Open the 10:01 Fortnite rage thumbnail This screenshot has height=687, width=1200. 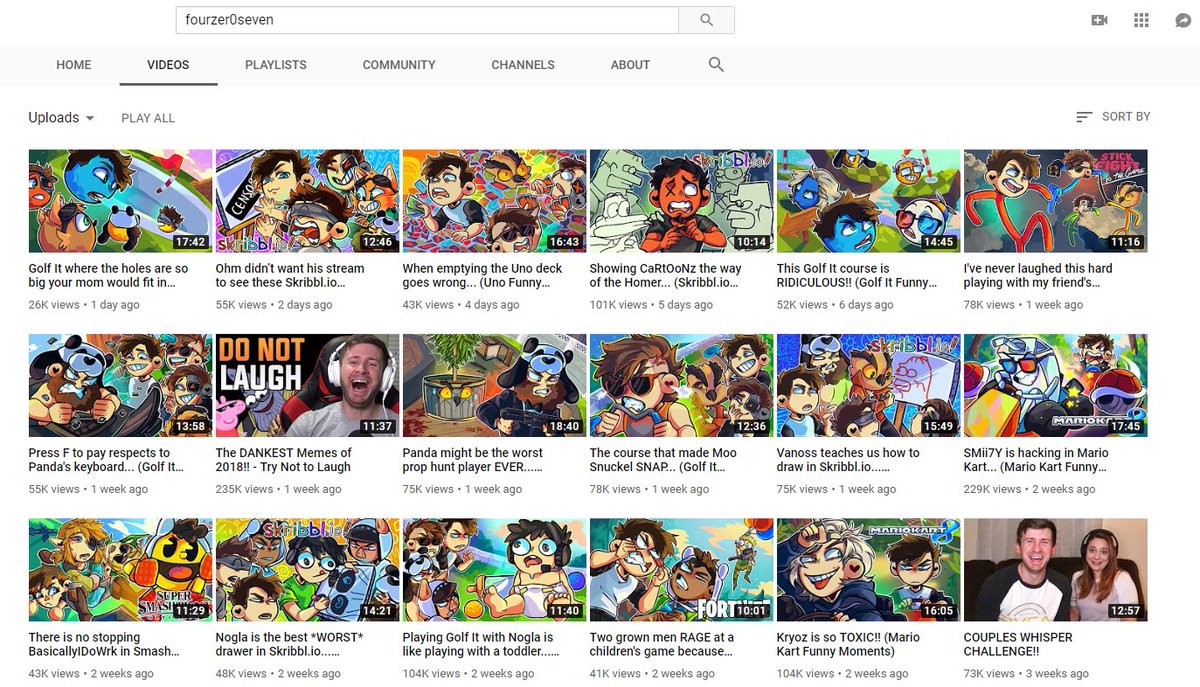tap(681, 570)
